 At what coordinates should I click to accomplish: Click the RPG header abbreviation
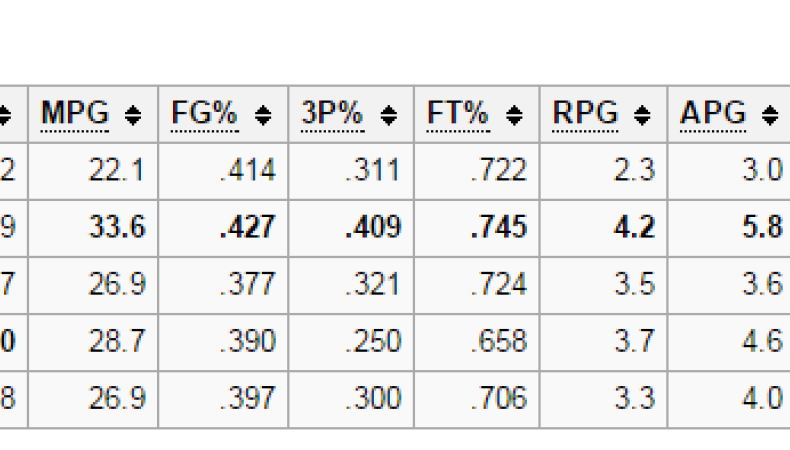[585, 115]
